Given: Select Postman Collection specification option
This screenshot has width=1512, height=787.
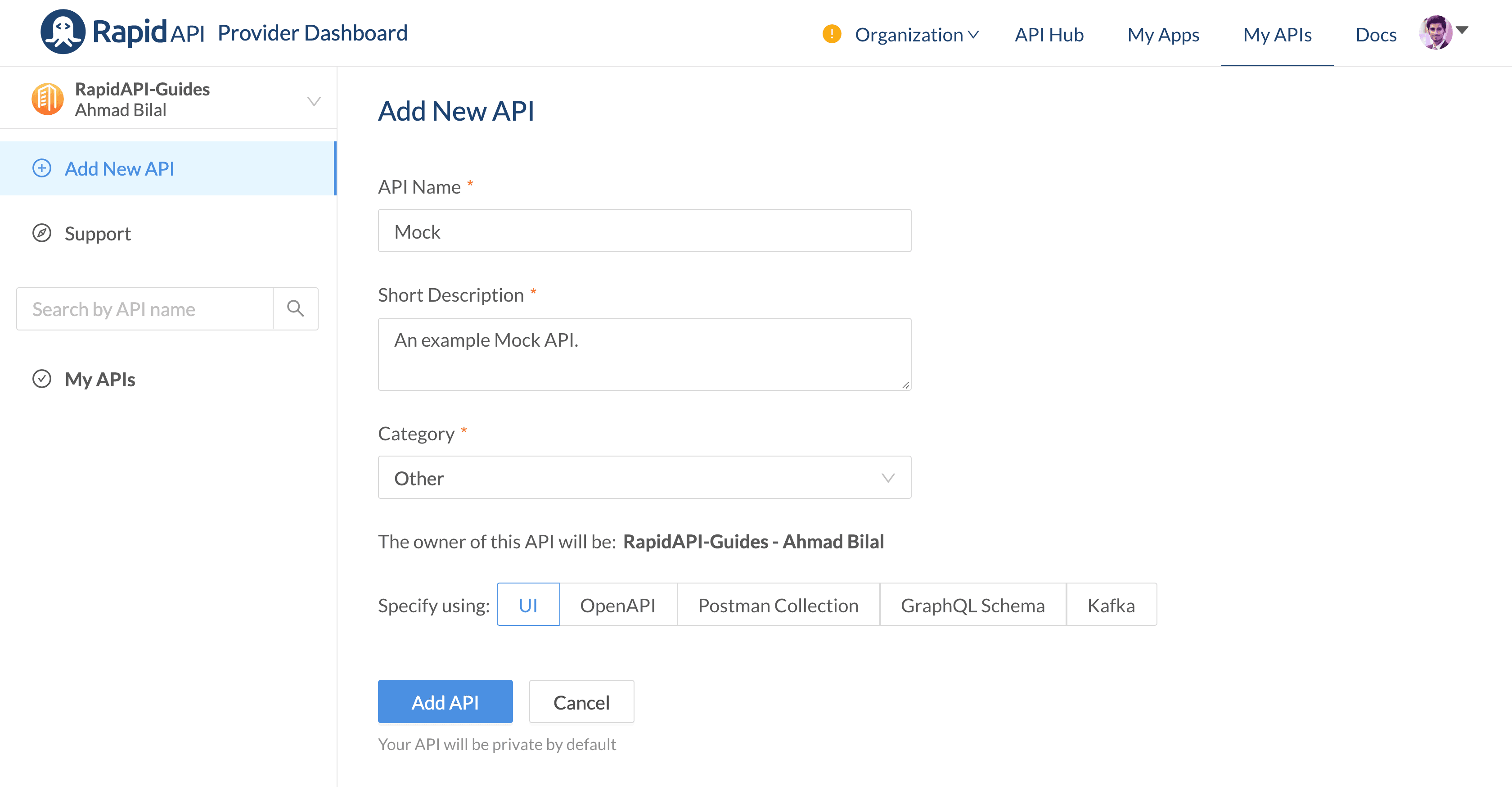Looking at the screenshot, I should pyautogui.click(x=778, y=604).
